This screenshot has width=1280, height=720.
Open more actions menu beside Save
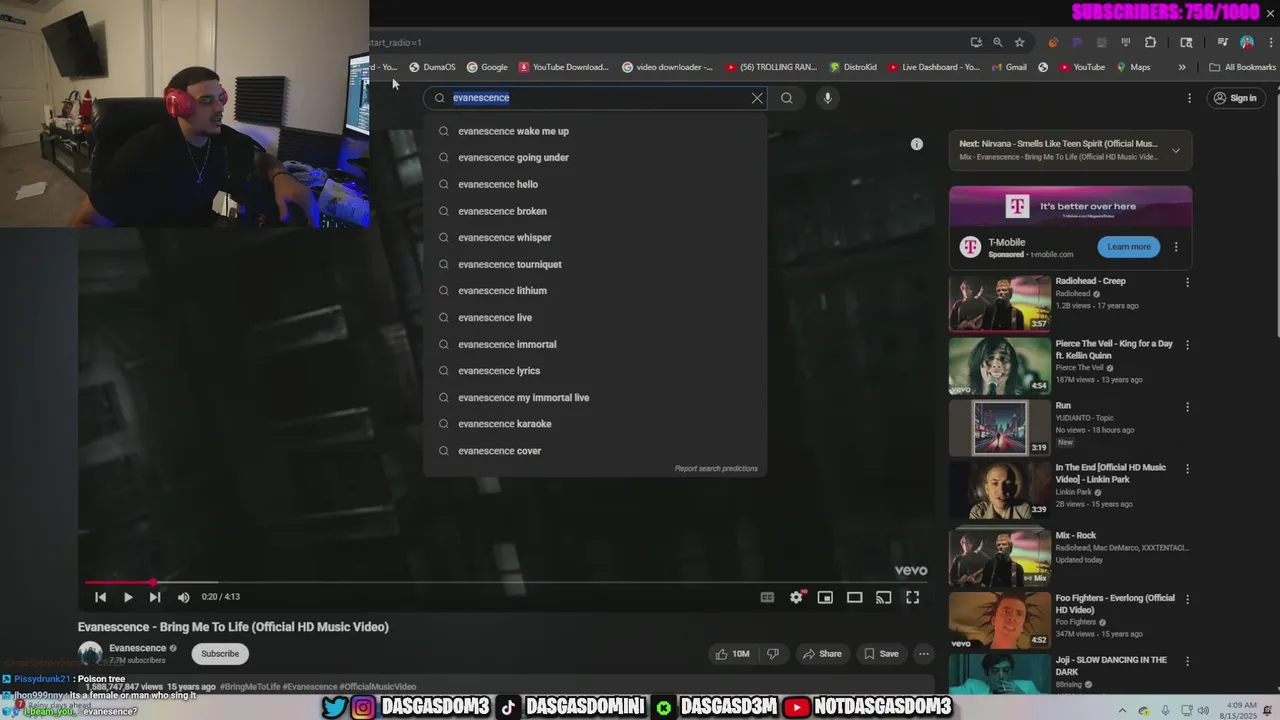point(924,654)
